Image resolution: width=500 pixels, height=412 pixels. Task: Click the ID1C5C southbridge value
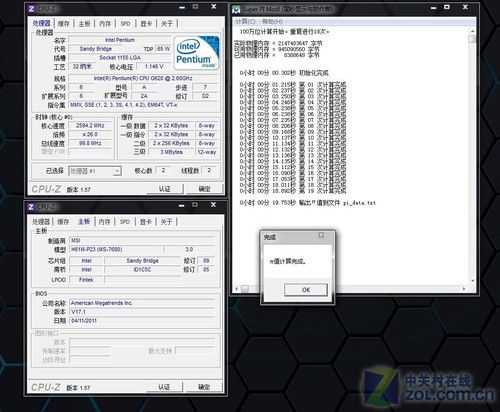point(142,269)
